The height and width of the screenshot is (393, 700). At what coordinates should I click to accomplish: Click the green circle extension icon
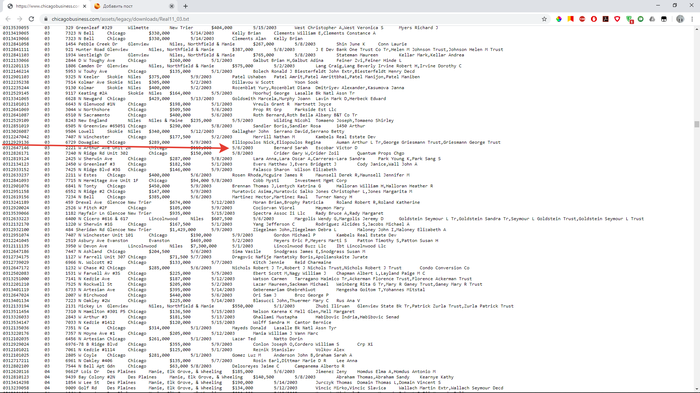point(641,19)
